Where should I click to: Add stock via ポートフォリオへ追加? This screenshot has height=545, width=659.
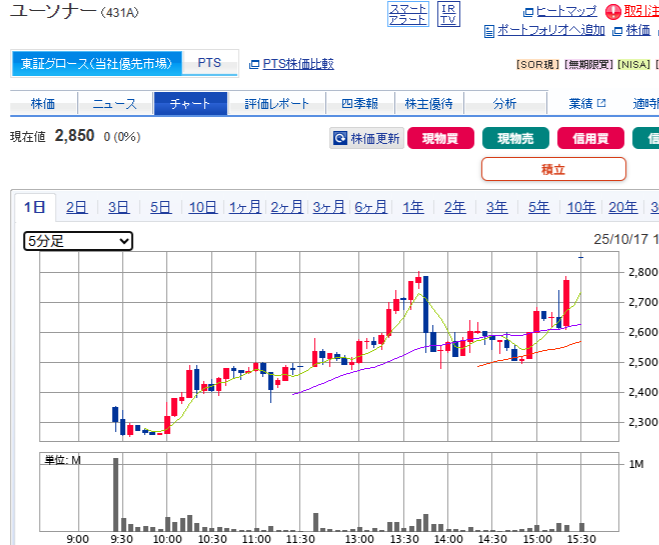tap(544, 30)
